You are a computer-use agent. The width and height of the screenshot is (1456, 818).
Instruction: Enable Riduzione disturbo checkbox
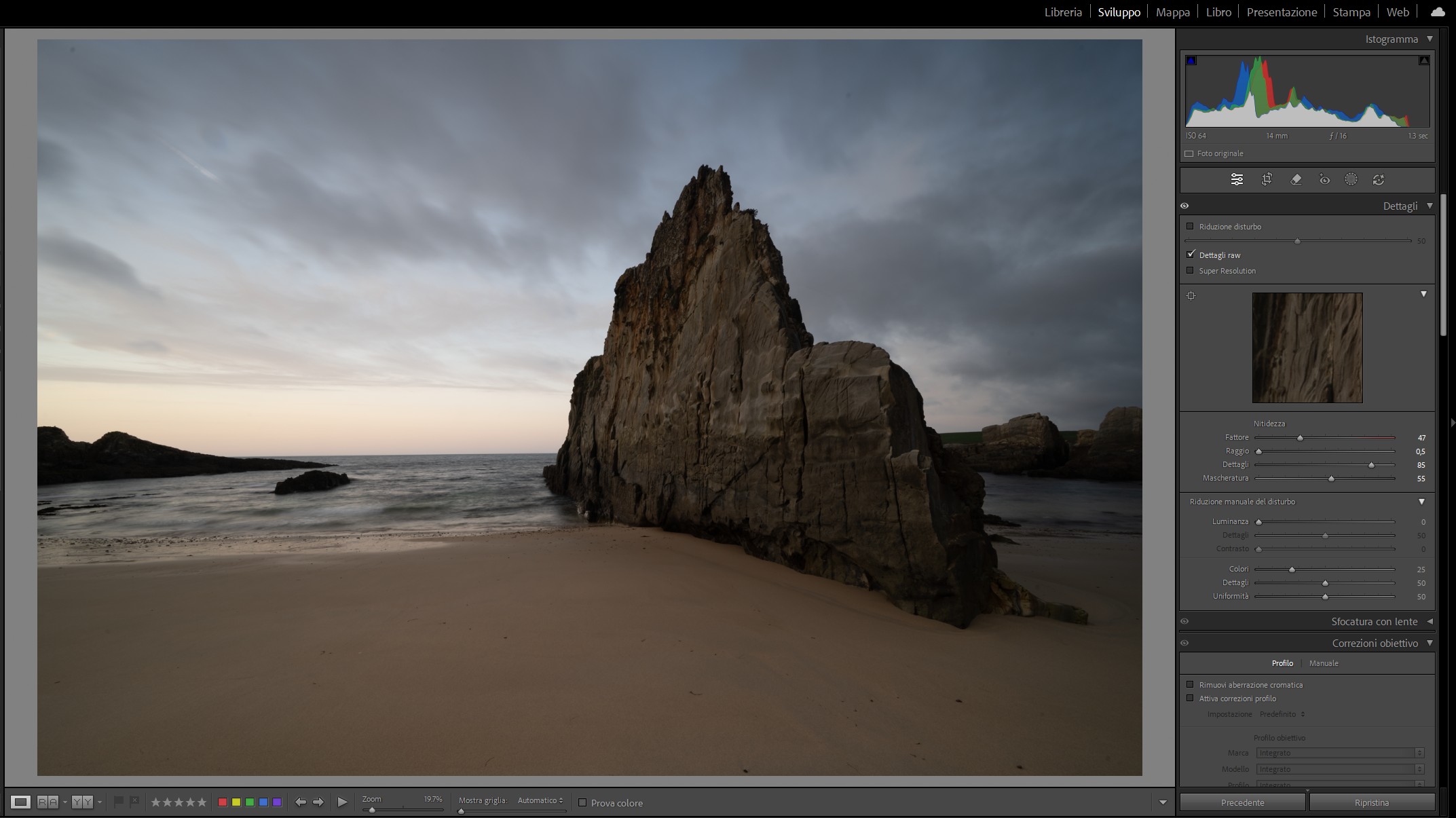(x=1190, y=227)
